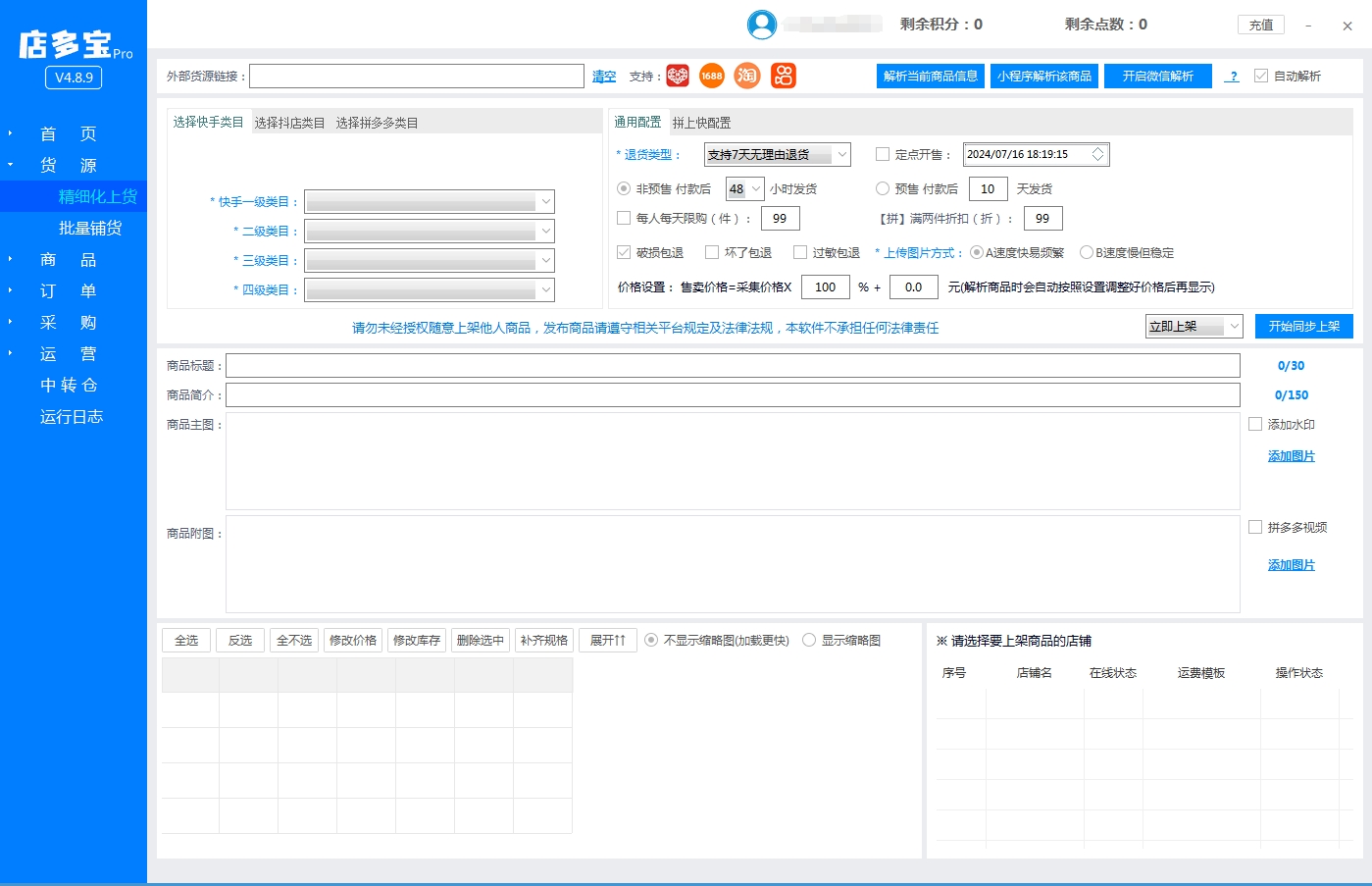
Task: Open the 48 小时发货 dropdown
Action: tap(745, 188)
